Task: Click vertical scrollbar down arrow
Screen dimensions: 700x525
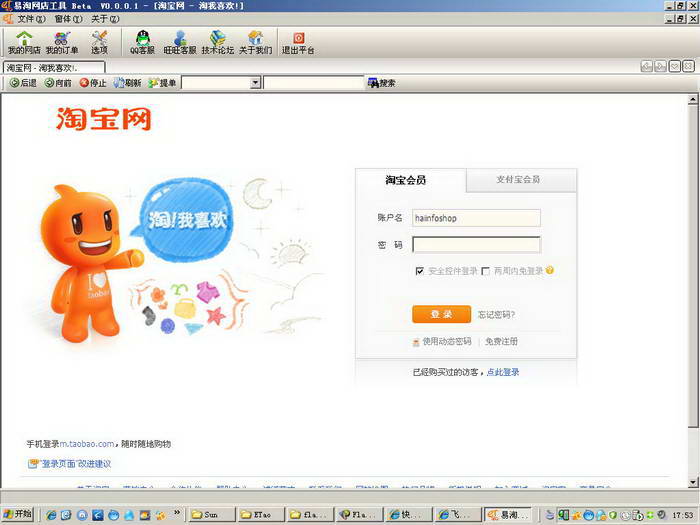Action: (x=693, y=482)
